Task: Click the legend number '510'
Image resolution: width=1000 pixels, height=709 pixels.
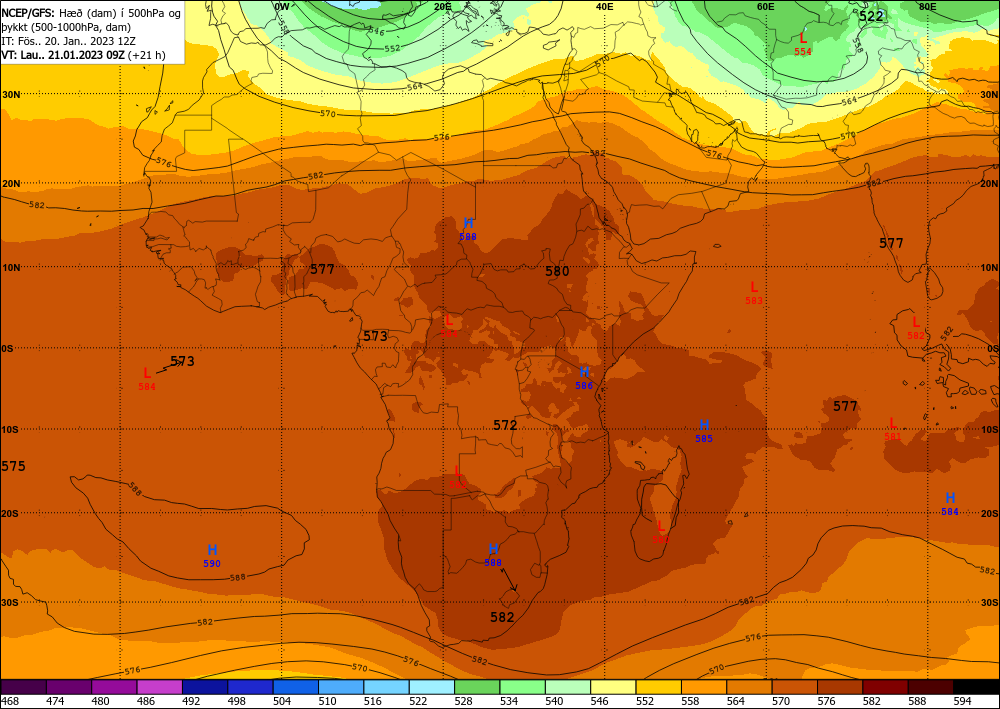Action: (x=328, y=701)
